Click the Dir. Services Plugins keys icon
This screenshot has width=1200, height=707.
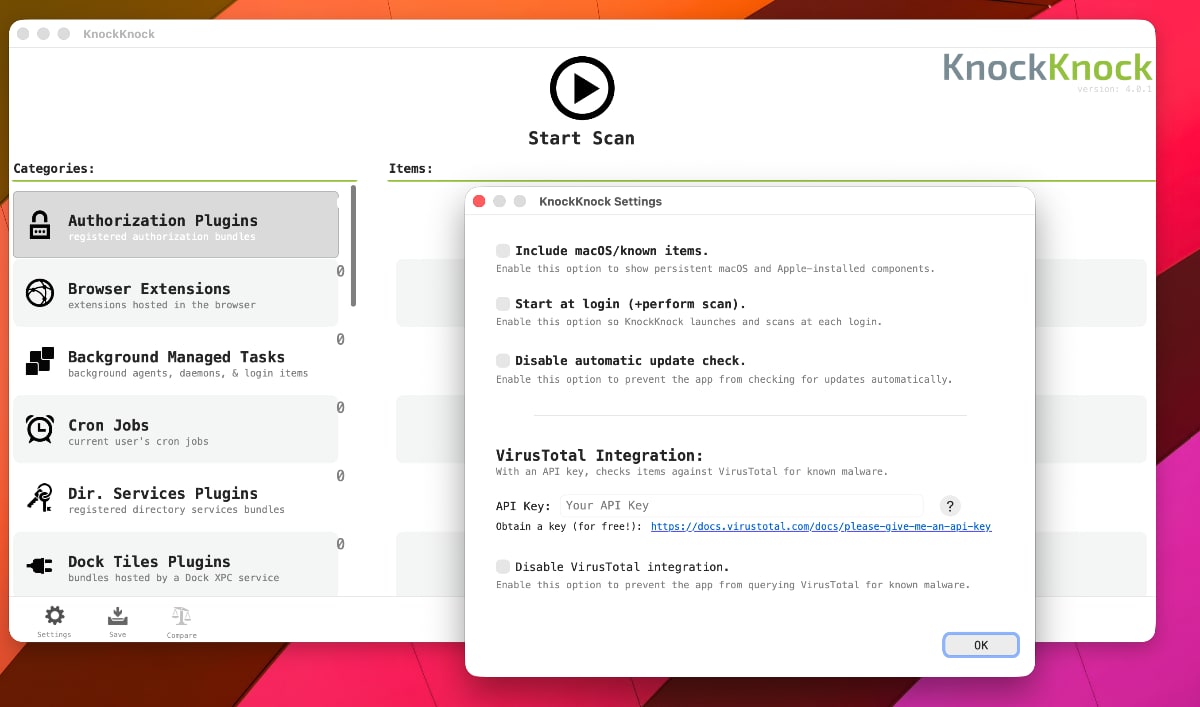coord(39,497)
